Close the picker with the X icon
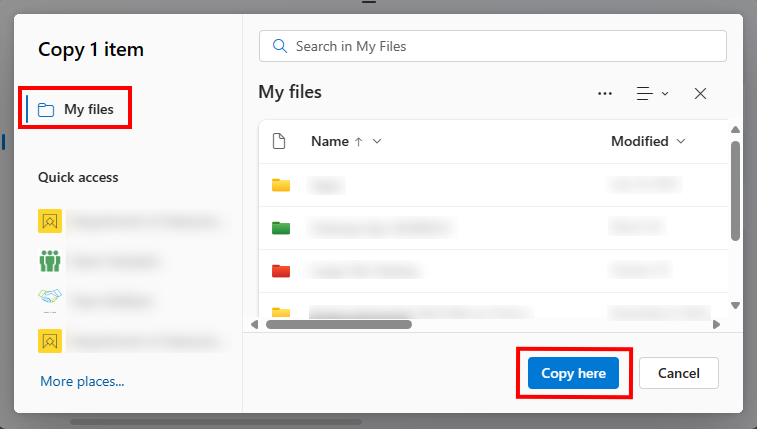The image size is (757, 429). 700,93
